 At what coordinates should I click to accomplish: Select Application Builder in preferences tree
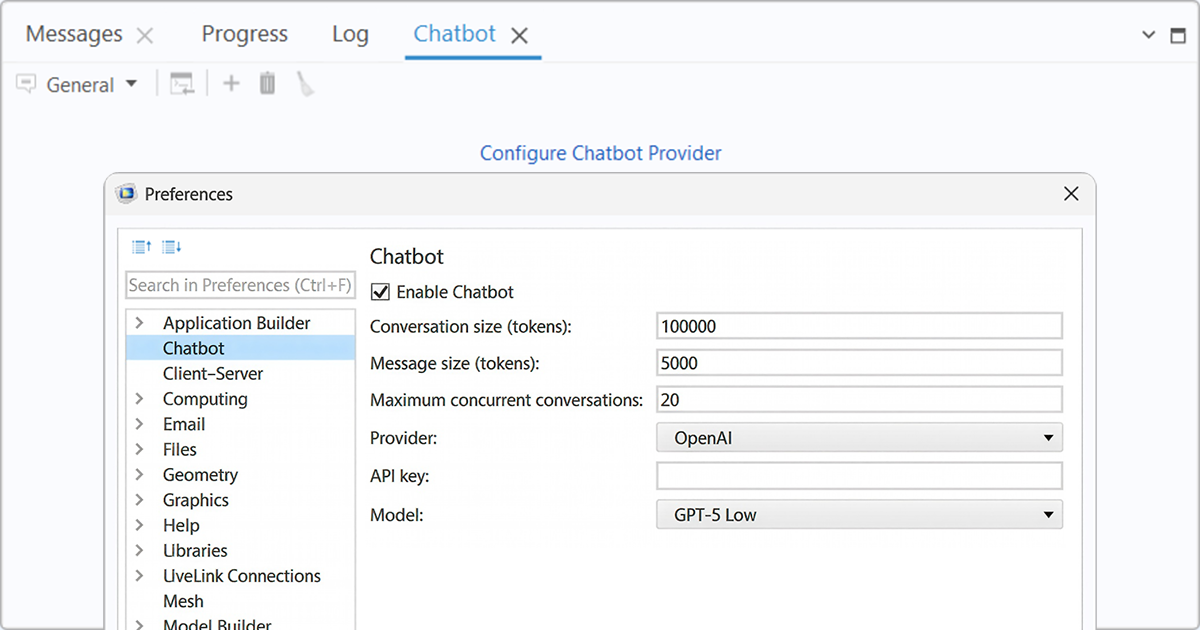click(236, 323)
